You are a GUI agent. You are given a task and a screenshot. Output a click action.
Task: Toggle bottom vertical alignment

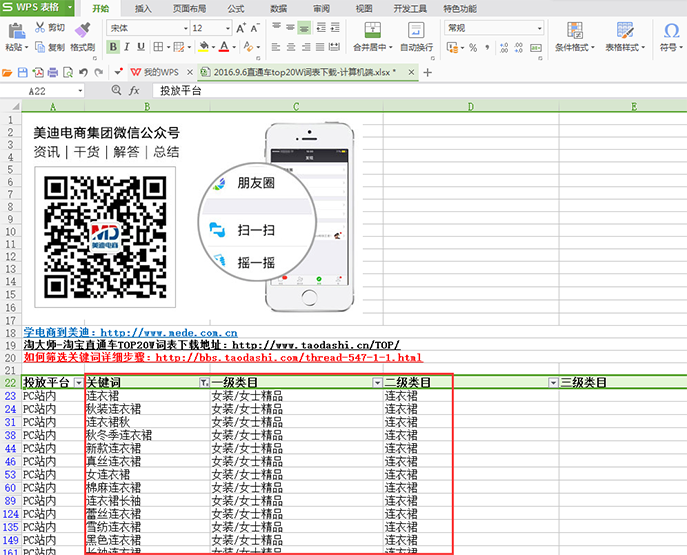304,28
